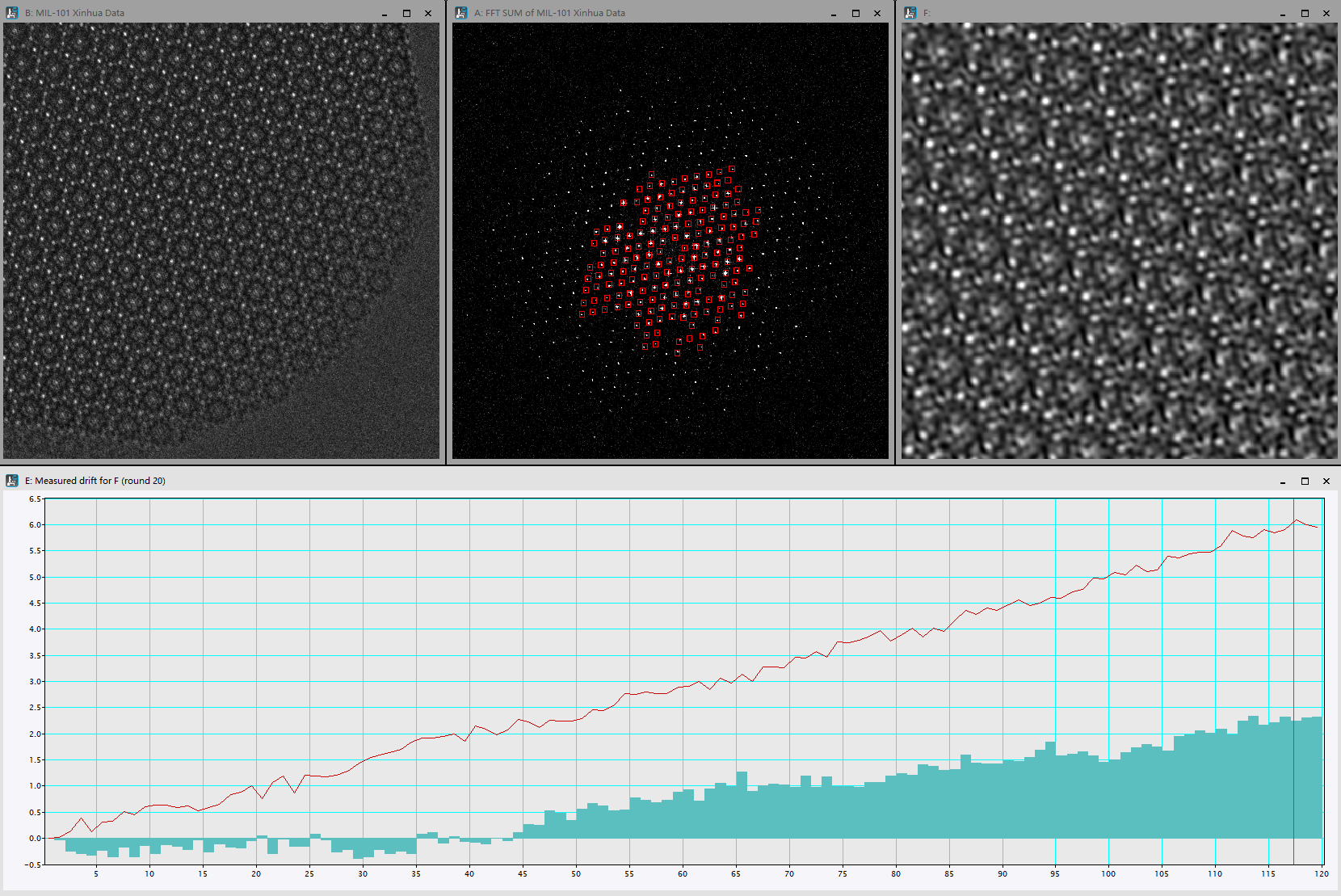Viewport: 1341px width, 896px height.
Task: Click the Measured drift window's title bar icon
Action: pyautogui.click(x=11, y=480)
